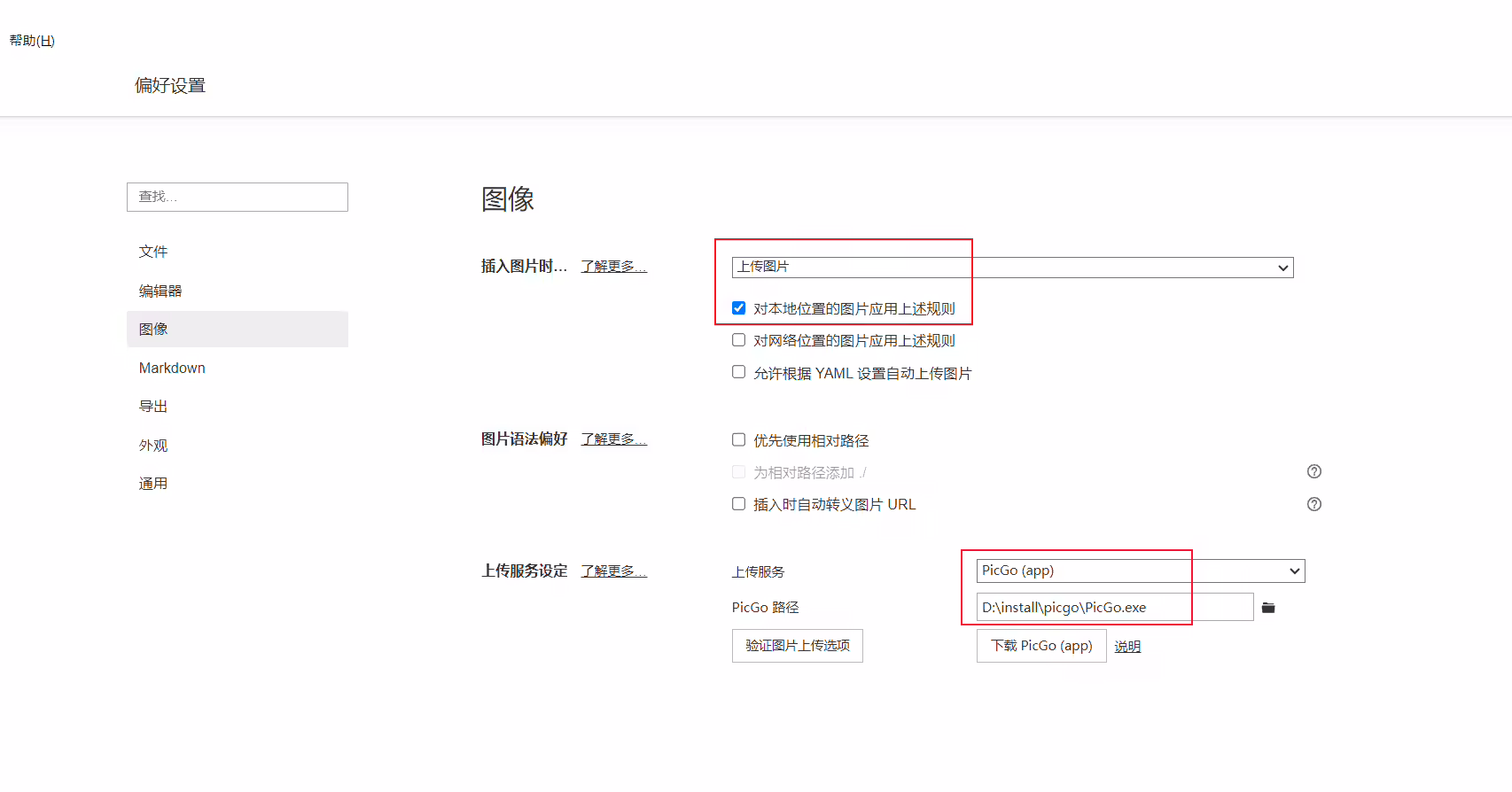Click the 上传服务 label

[759, 572]
